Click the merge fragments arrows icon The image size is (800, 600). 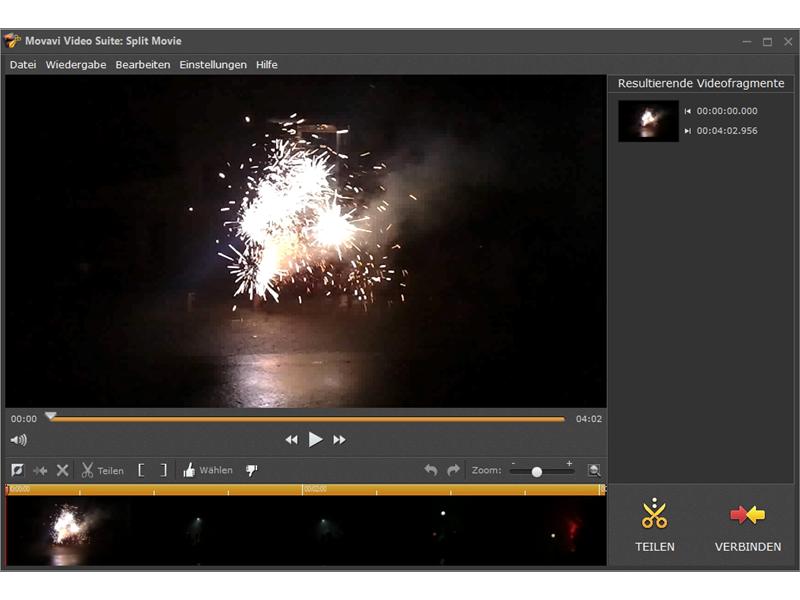40,470
